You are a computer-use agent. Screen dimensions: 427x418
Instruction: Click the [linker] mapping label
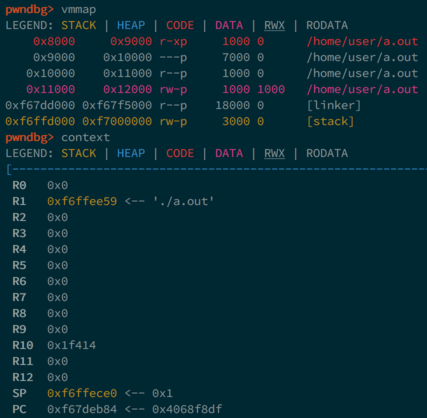coord(334,105)
